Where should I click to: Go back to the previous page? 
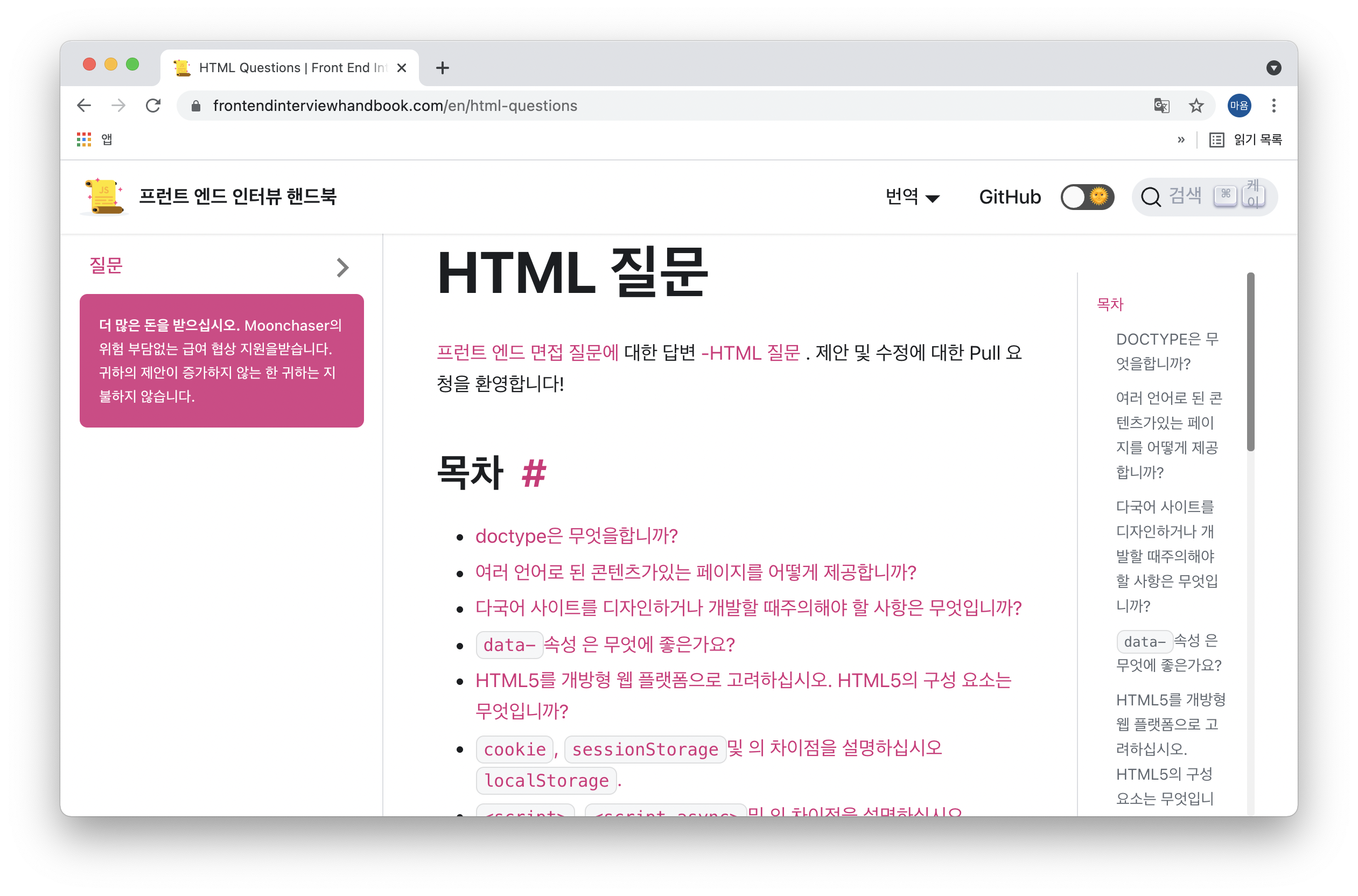84,106
